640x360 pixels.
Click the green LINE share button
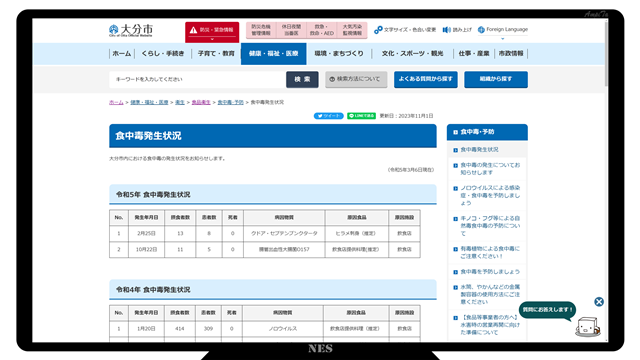[361, 116]
